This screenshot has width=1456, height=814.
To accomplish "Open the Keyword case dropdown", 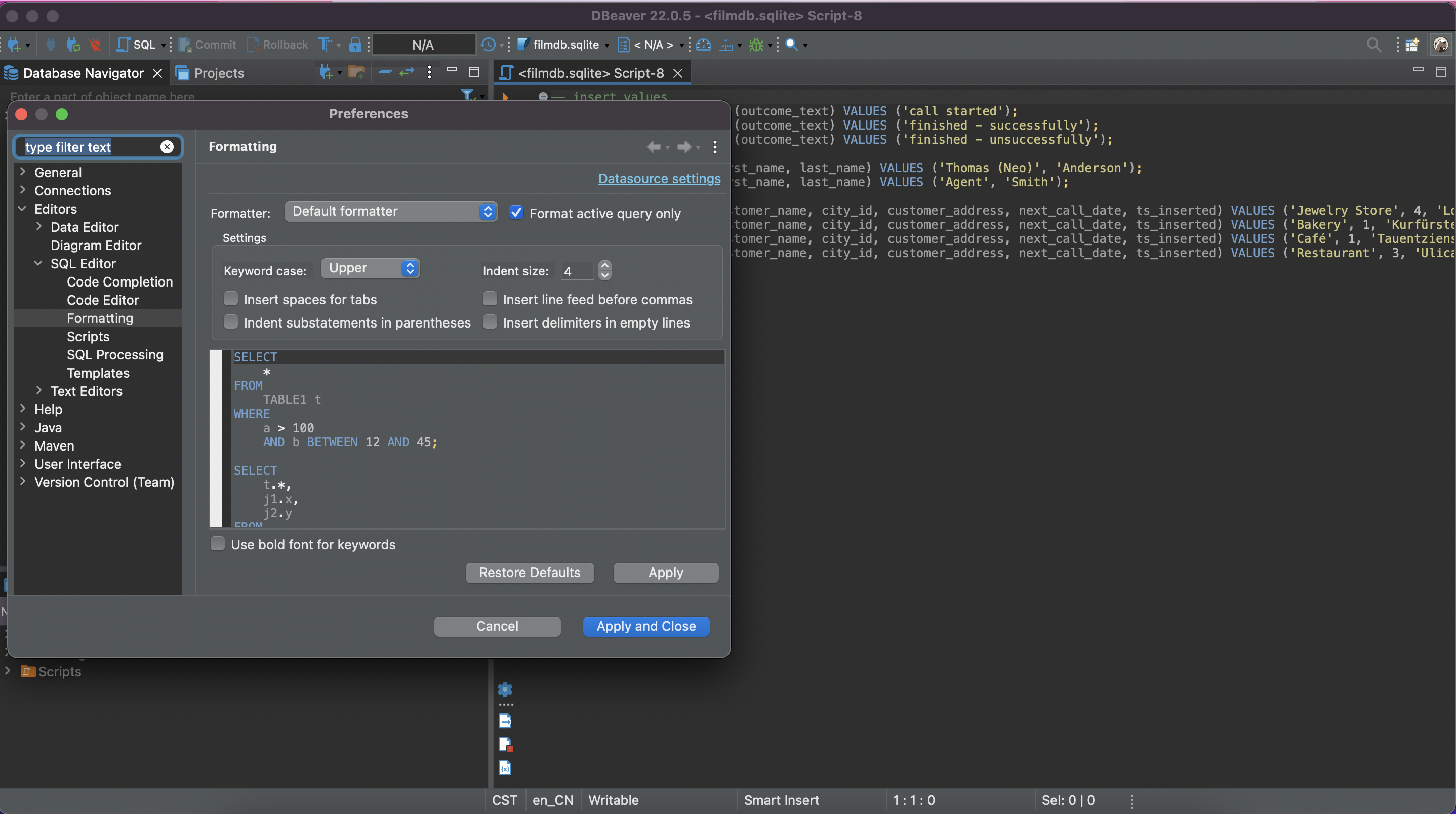I will (x=370, y=268).
